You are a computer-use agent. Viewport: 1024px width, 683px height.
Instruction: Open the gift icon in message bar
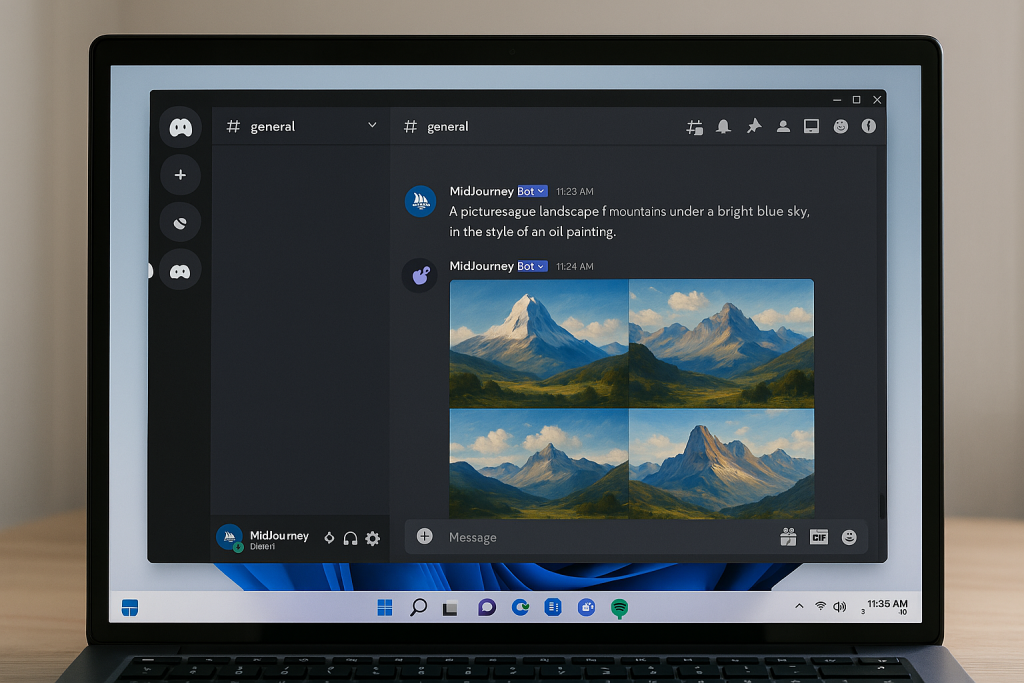(x=788, y=537)
